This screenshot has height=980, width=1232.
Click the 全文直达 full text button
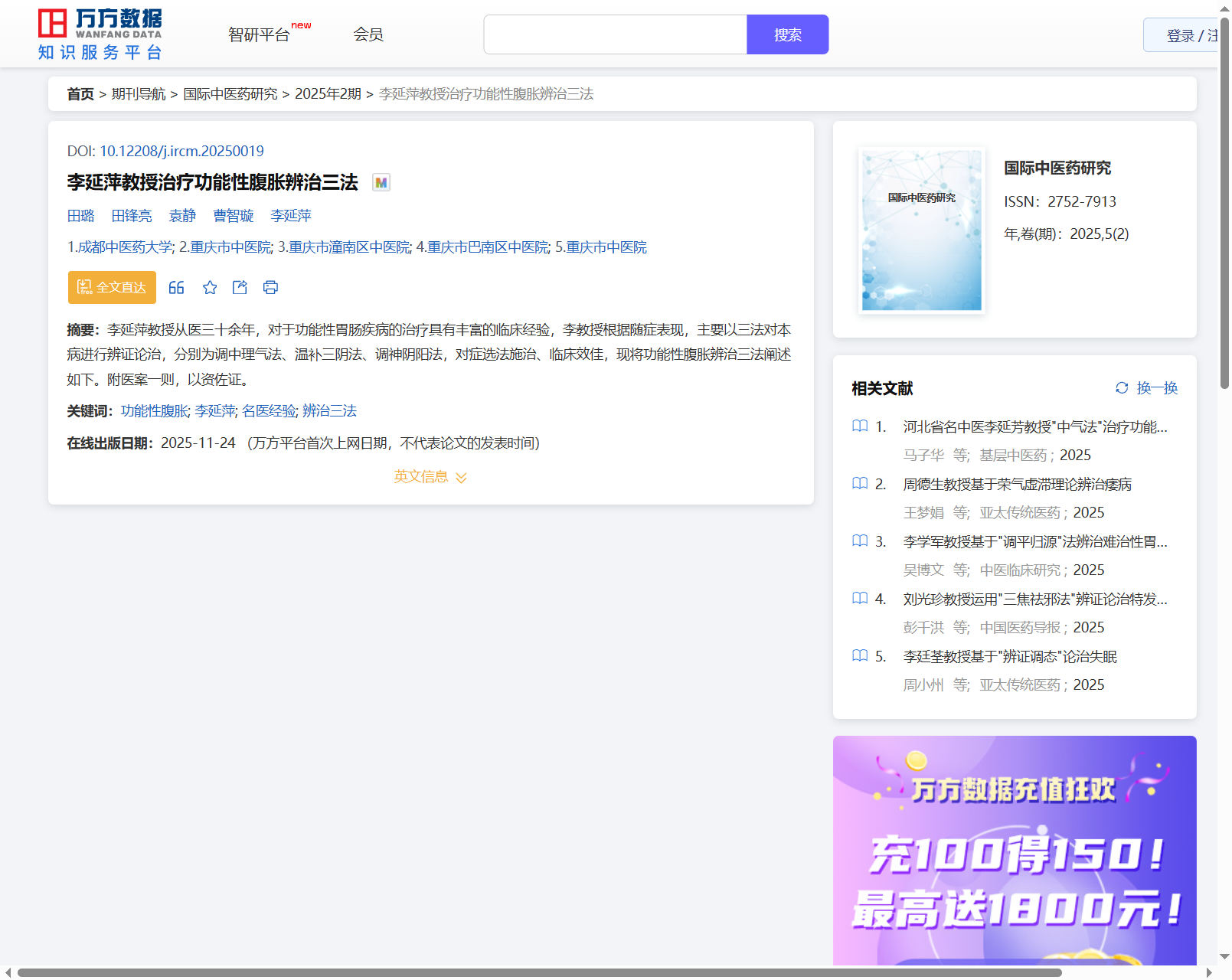pyautogui.click(x=112, y=288)
